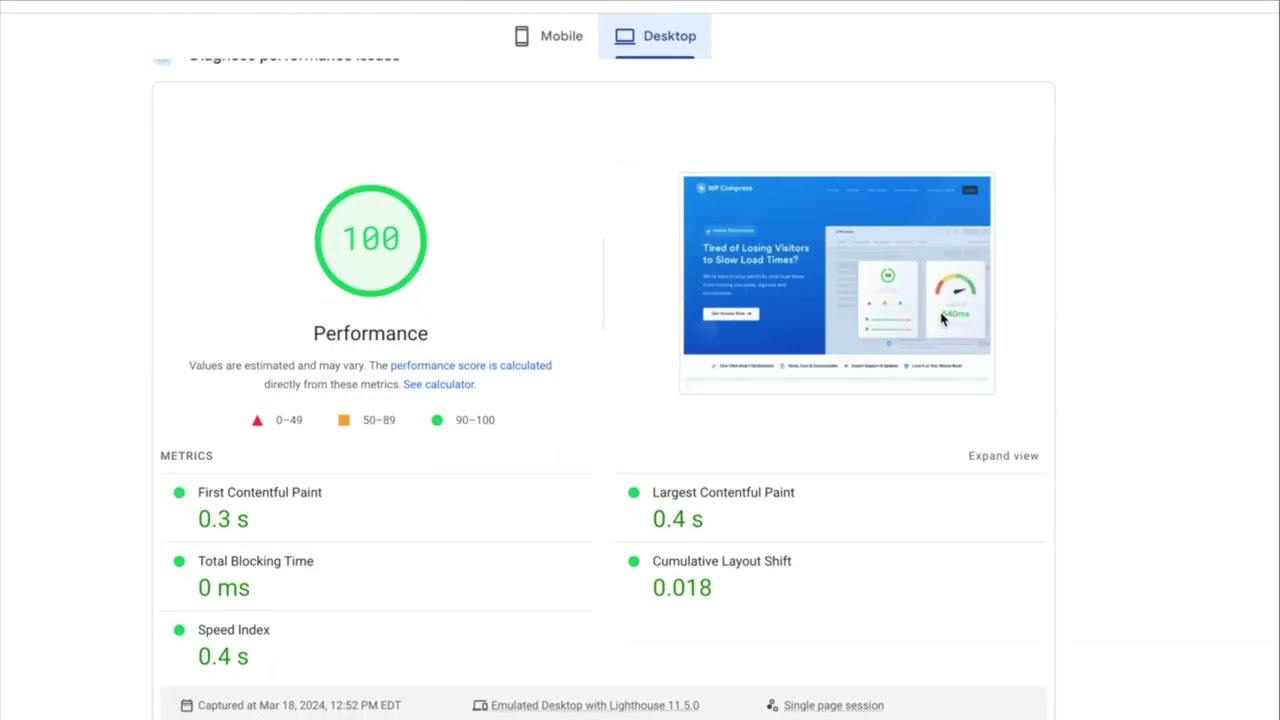Click the 0.018 layout shift value
Image resolution: width=1280 pixels, height=720 pixels.
click(682, 588)
